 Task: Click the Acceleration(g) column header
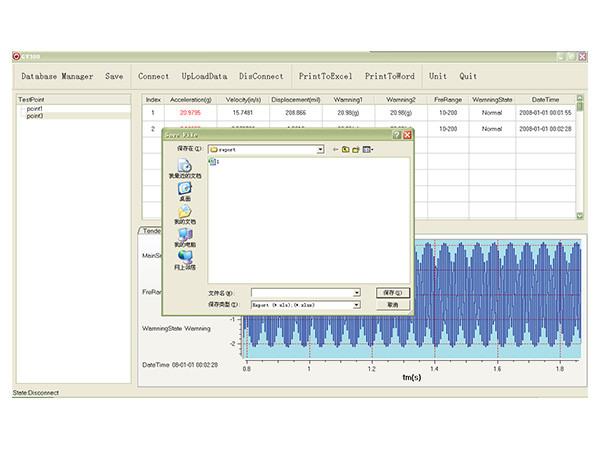(191, 99)
